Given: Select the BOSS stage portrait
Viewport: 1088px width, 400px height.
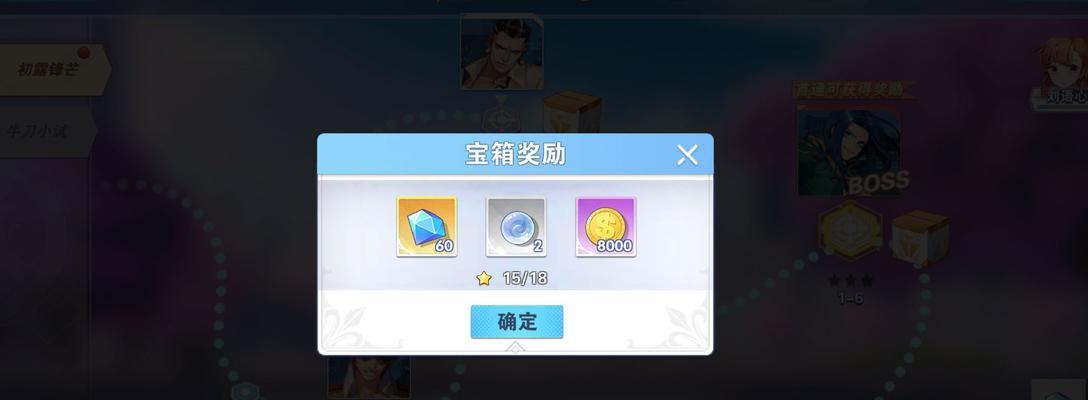Looking at the screenshot, I should click(849, 149).
